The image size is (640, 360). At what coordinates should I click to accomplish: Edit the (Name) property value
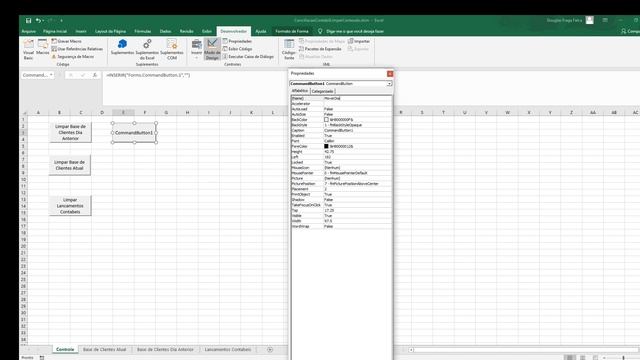click(357, 98)
